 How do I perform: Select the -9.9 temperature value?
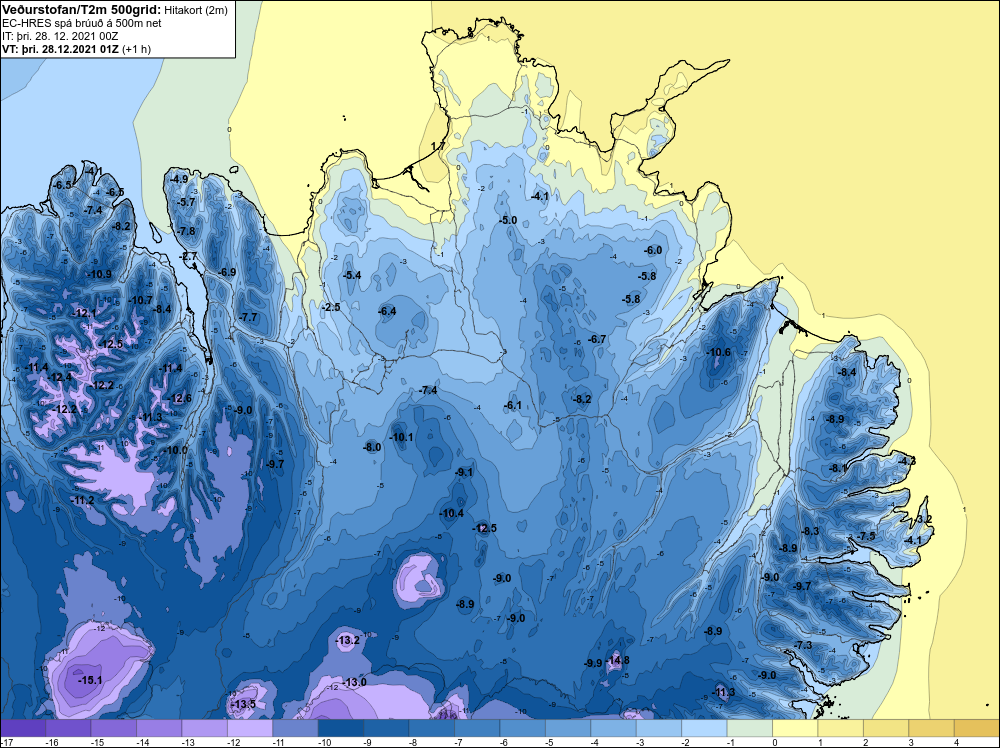point(593,663)
